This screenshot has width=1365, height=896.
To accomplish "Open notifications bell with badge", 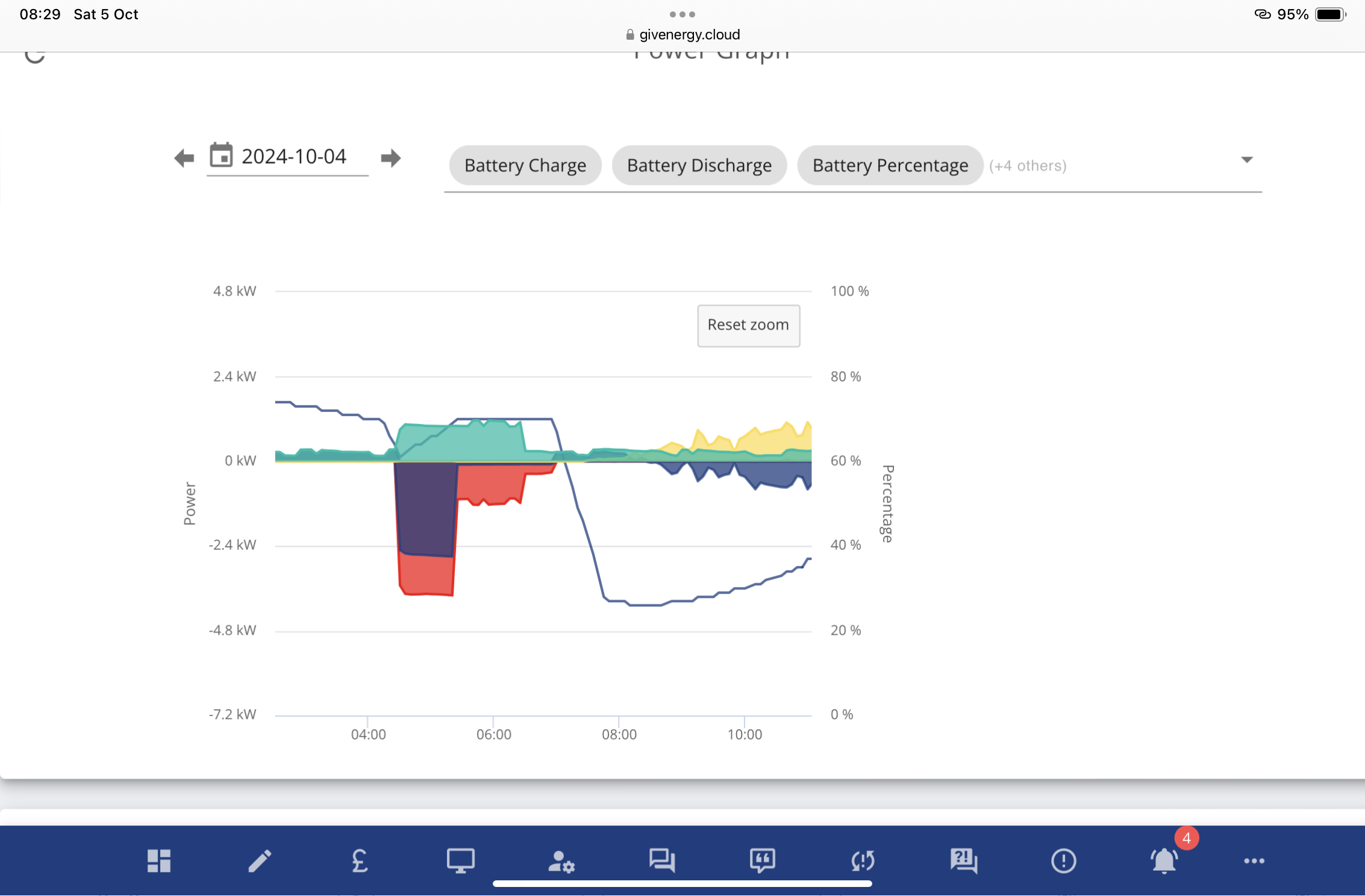I will (1165, 860).
